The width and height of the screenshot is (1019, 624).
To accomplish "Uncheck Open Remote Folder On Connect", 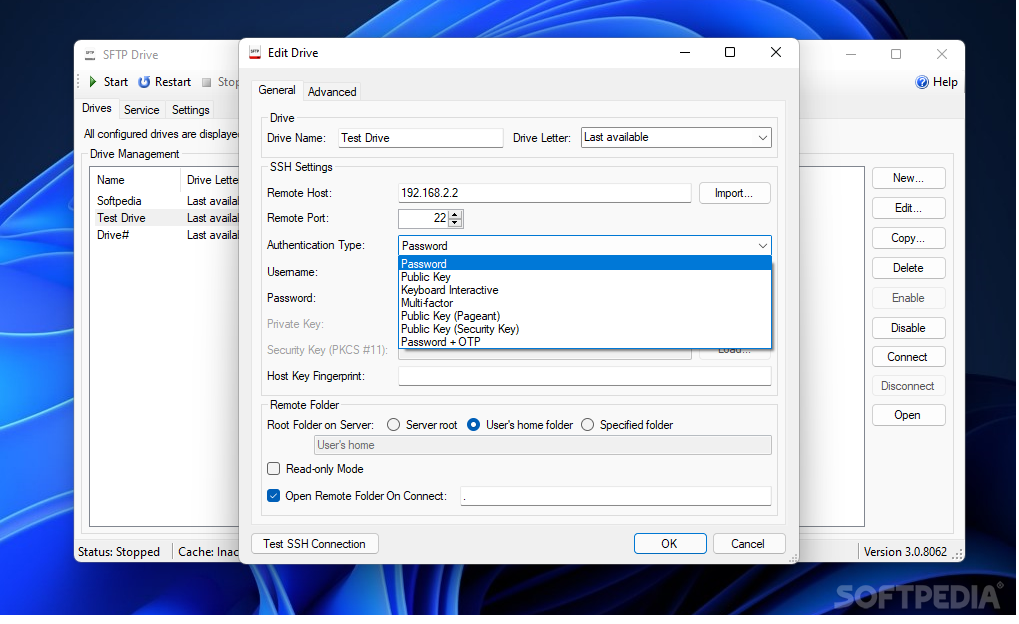I will pyautogui.click(x=274, y=495).
